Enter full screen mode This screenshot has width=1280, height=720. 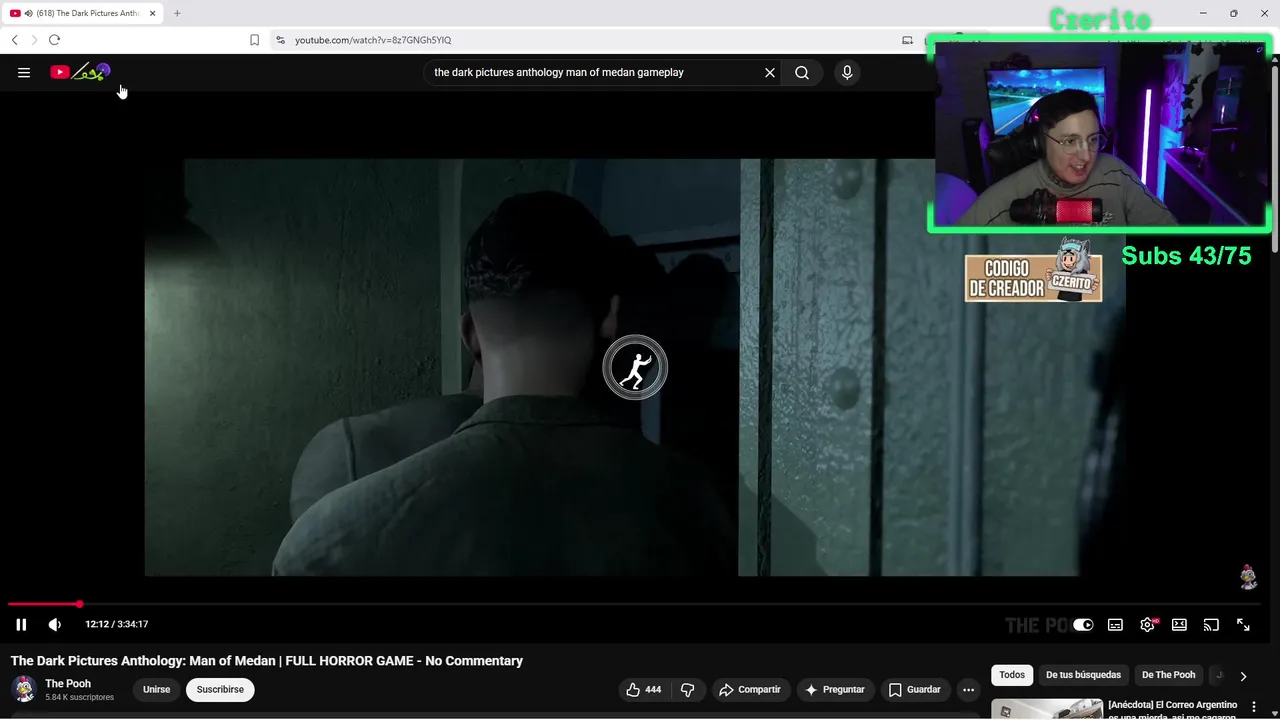[1243, 625]
